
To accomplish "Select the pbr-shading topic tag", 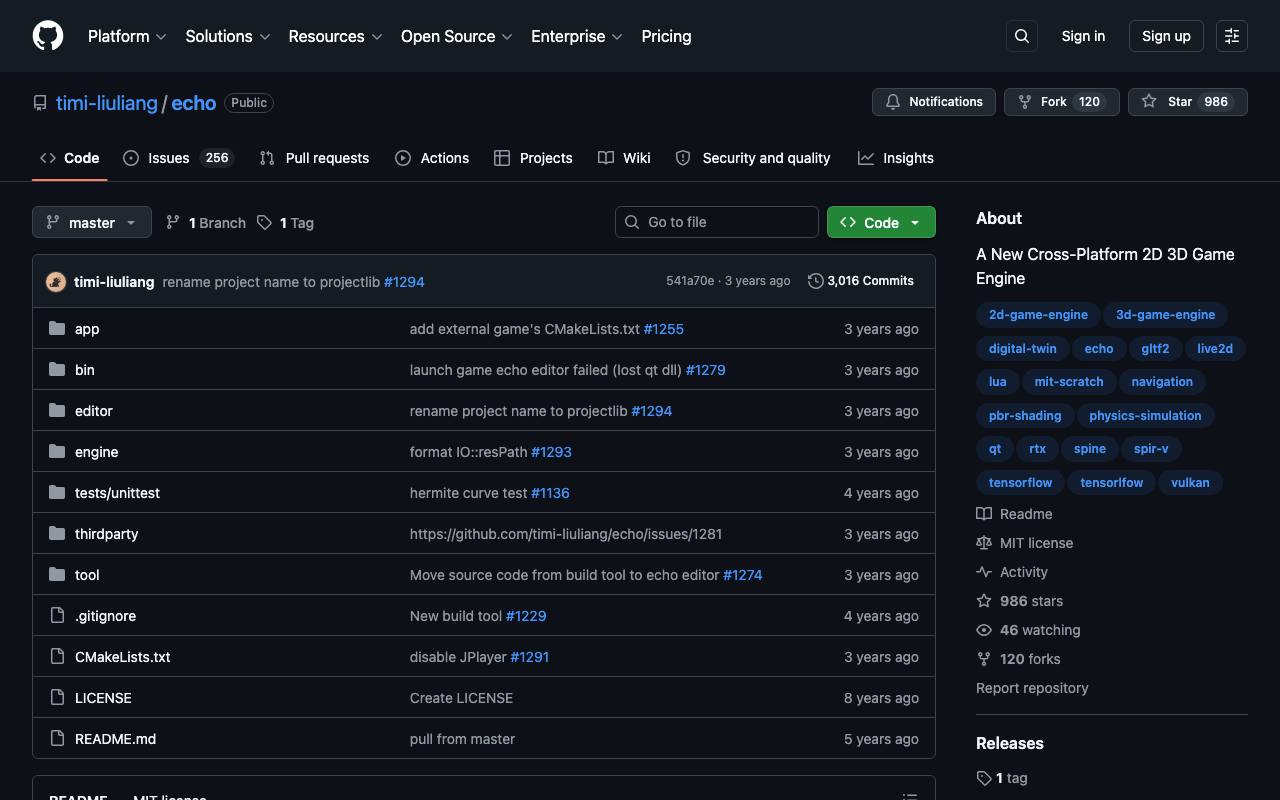I will 1025,416.
